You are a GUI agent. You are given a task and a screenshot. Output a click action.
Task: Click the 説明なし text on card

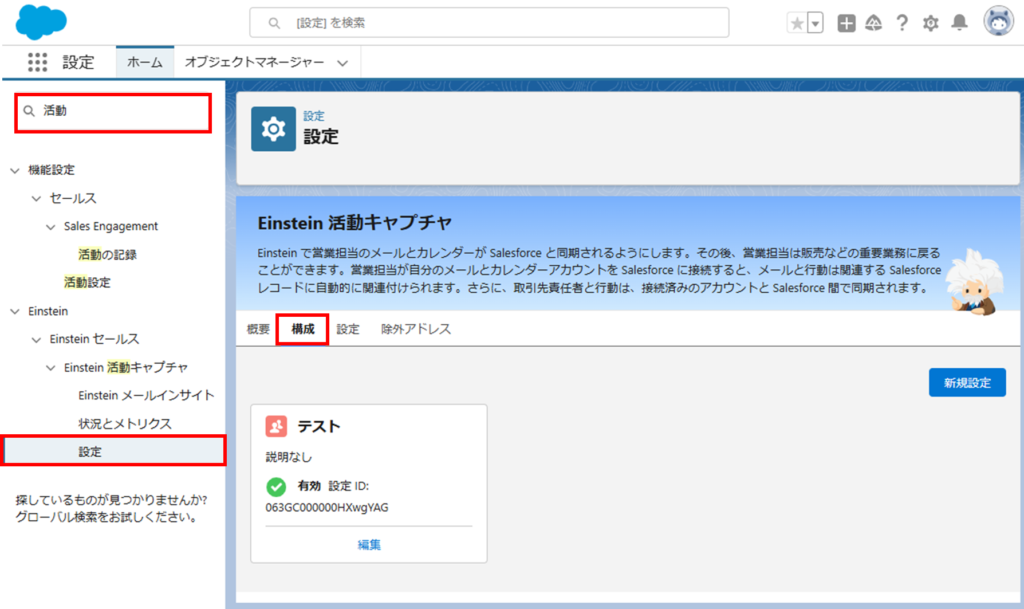(289, 457)
